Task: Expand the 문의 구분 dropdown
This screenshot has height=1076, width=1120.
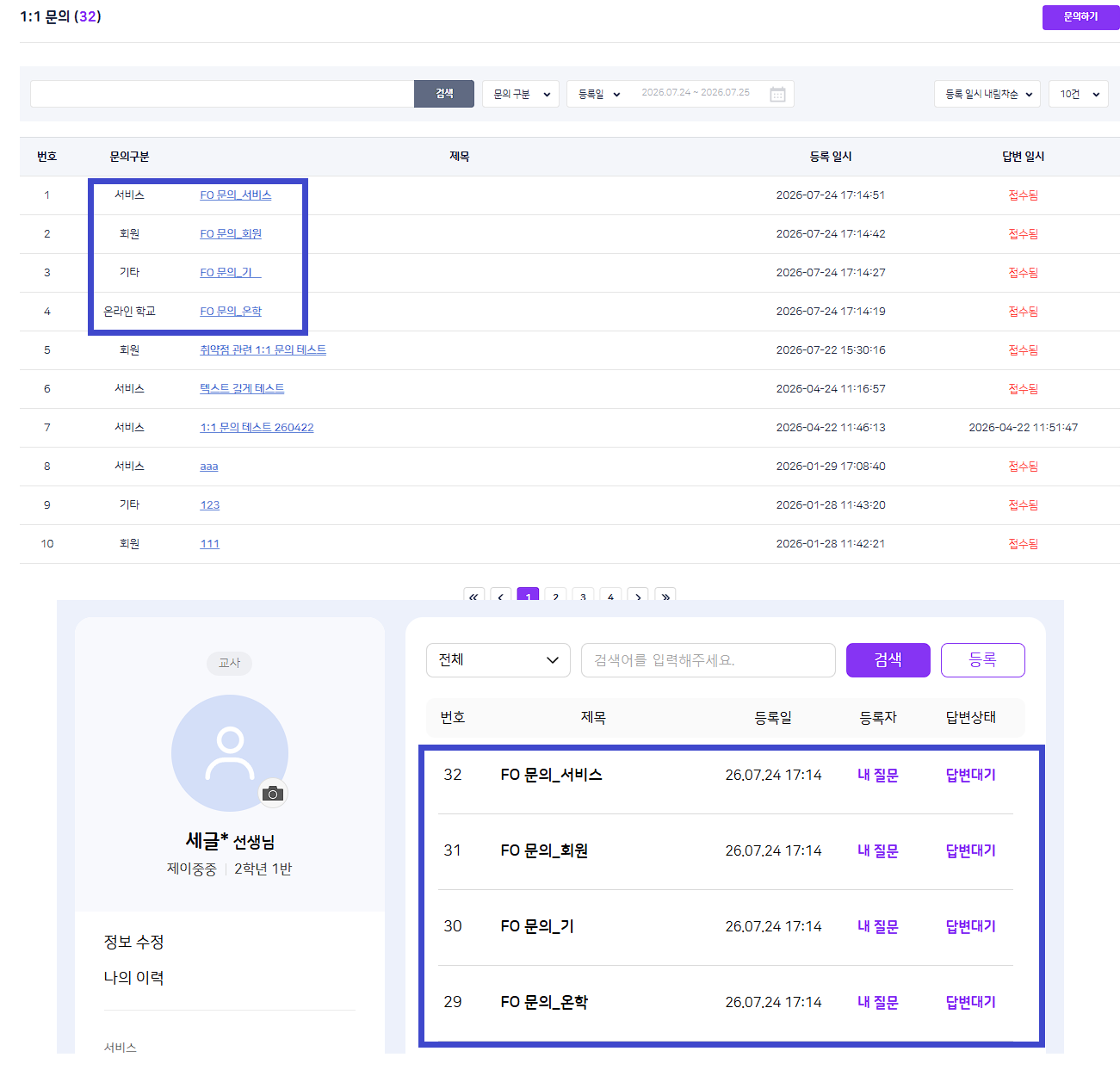Action: point(521,94)
